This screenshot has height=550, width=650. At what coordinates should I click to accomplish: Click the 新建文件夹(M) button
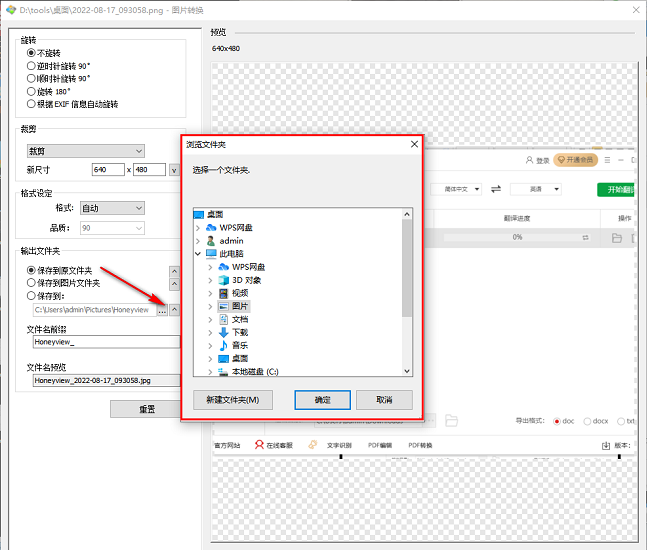(232, 400)
